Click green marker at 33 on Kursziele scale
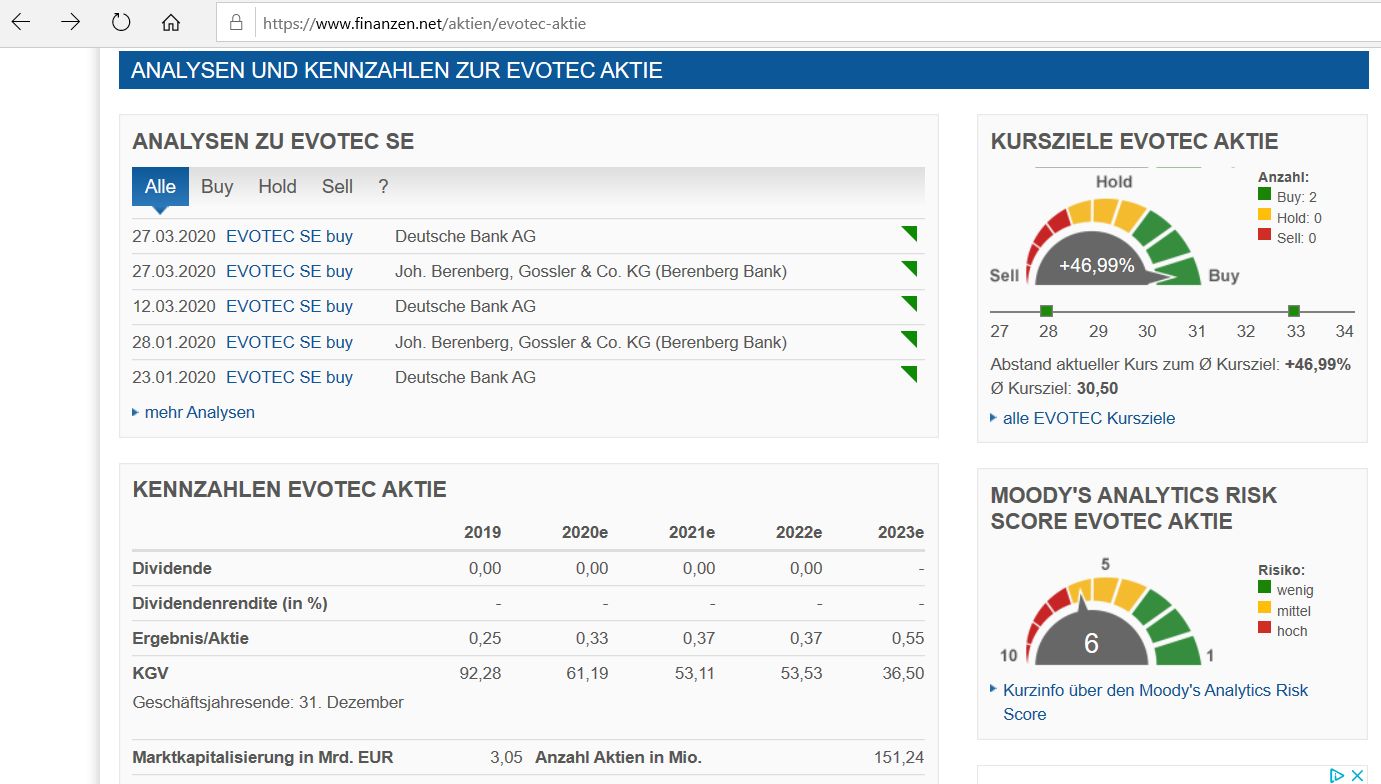The height and width of the screenshot is (784, 1381). coord(1293,311)
